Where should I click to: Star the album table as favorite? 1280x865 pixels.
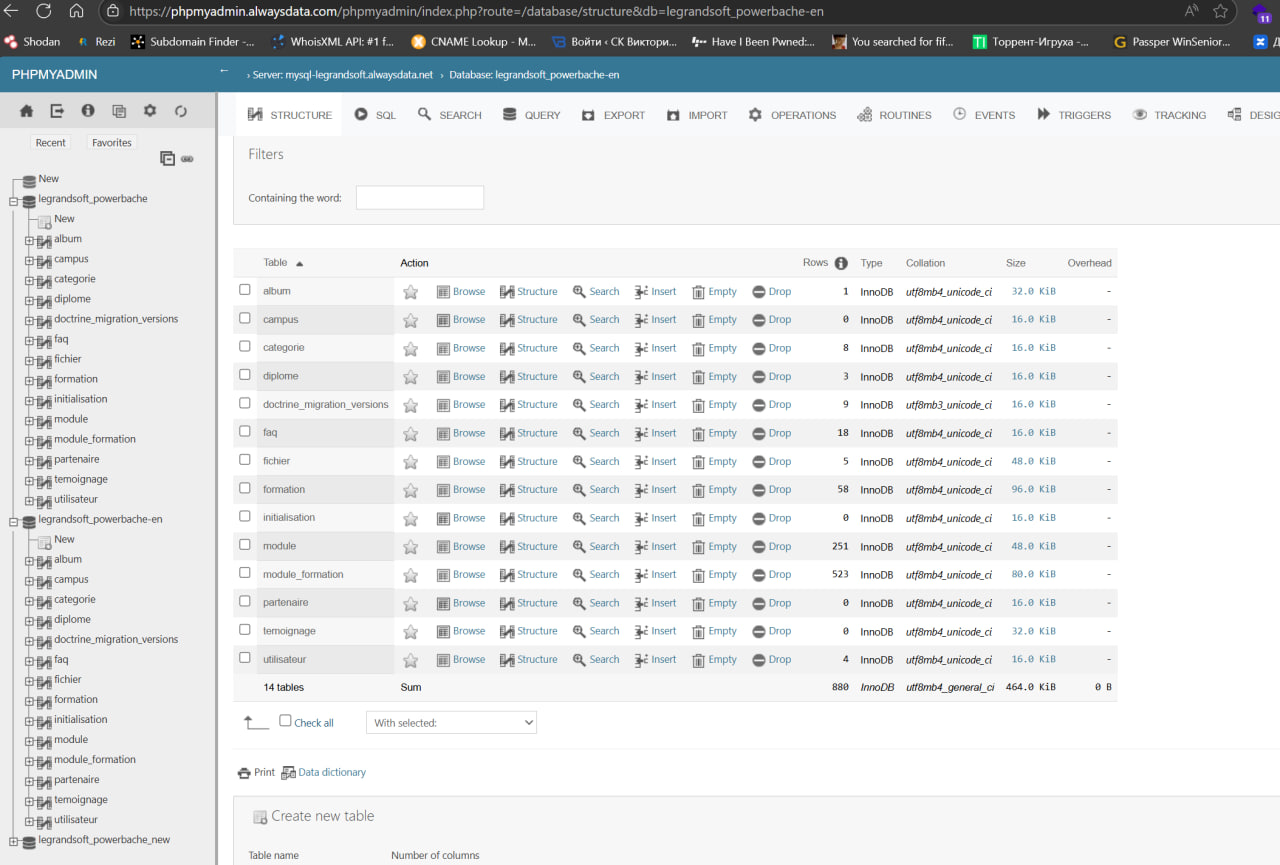410,292
